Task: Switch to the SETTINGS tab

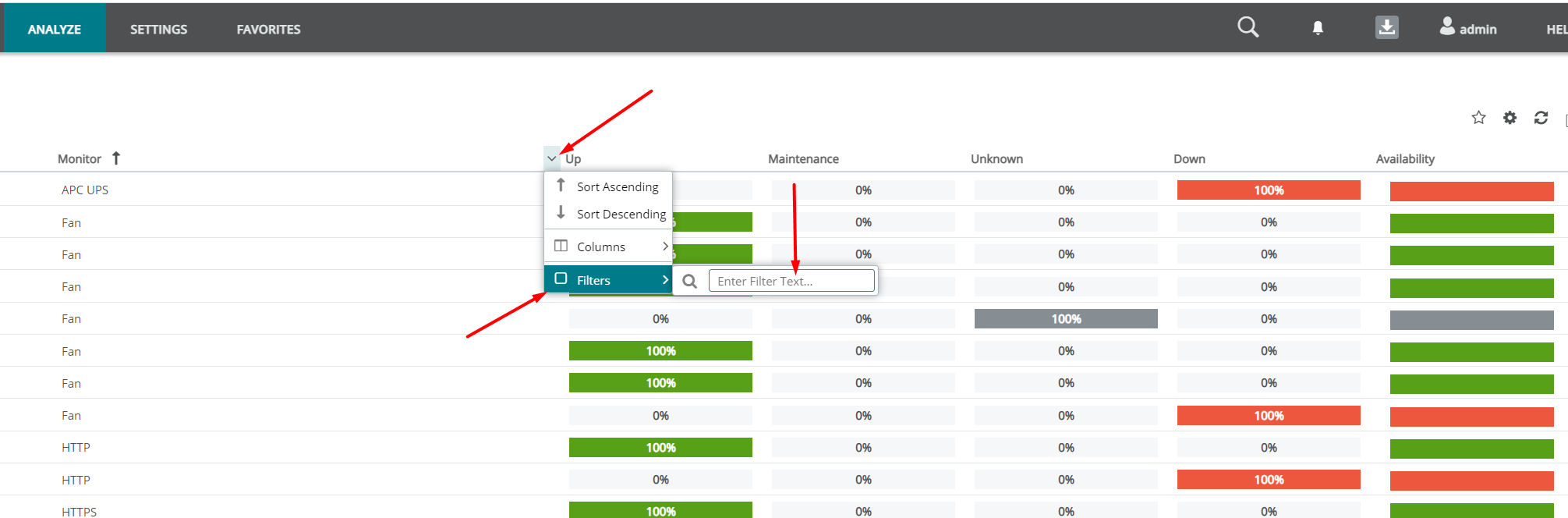Action: (x=159, y=29)
